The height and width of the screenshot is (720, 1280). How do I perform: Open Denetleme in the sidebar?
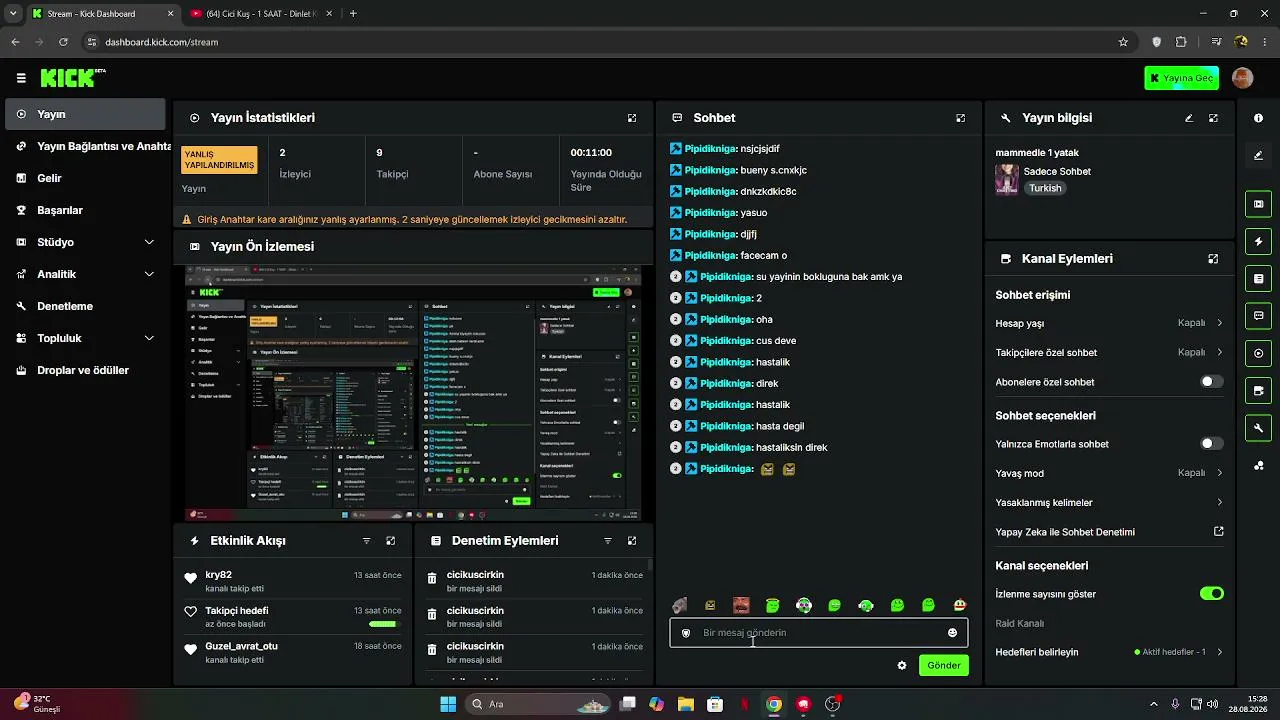click(84, 306)
